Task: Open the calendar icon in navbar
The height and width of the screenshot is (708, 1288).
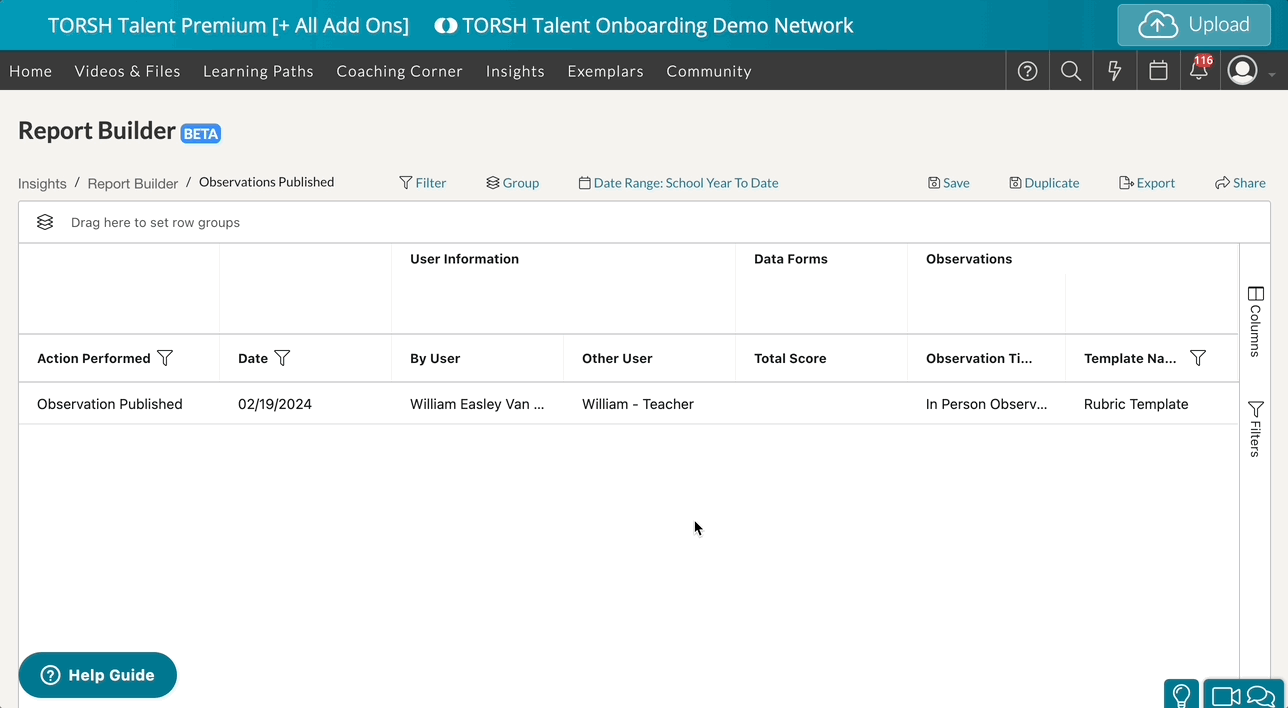Action: pyautogui.click(x=1158, y=71)
